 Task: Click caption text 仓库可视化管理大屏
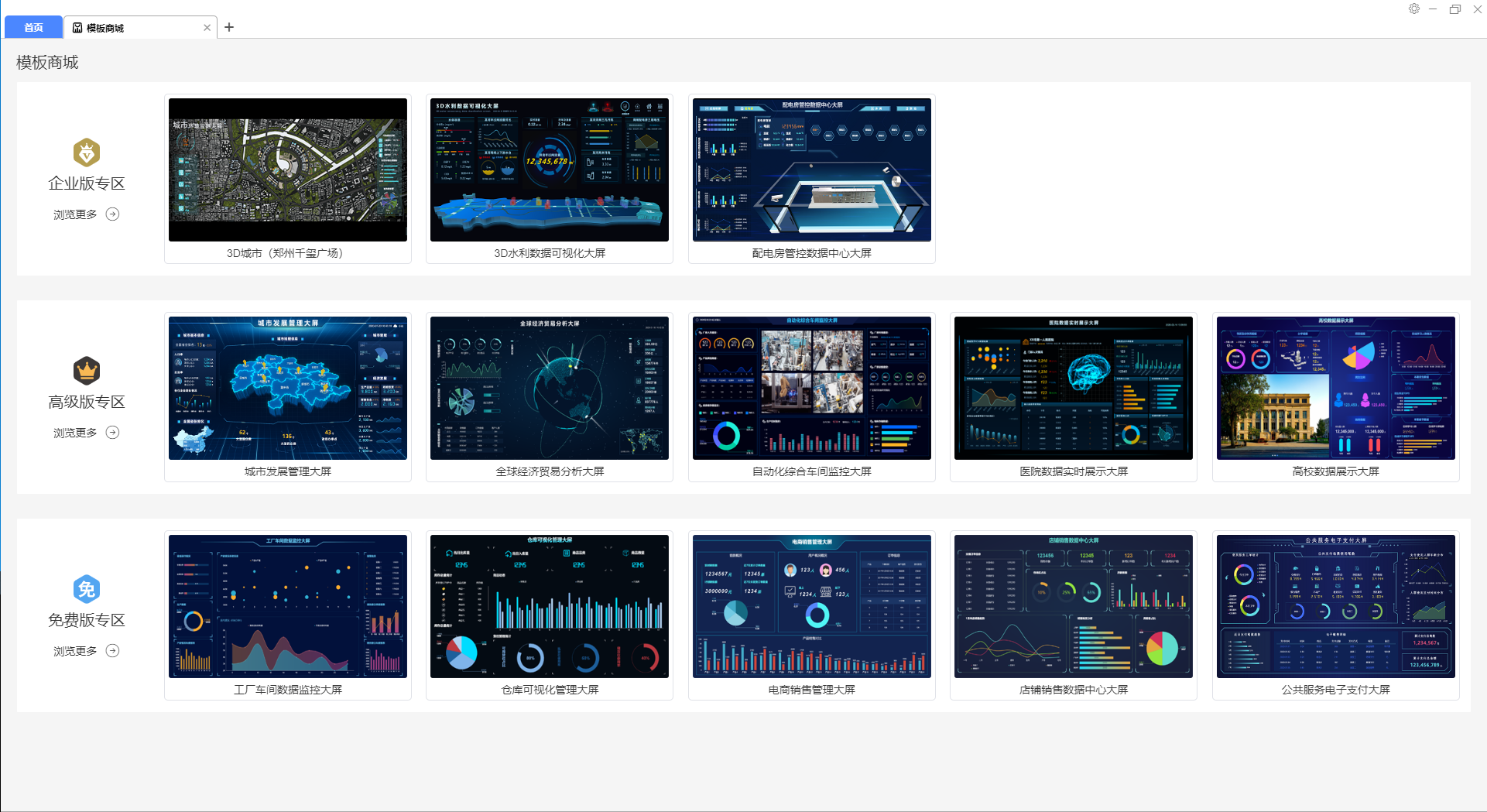pyautogui.click(x=550, y=690)
